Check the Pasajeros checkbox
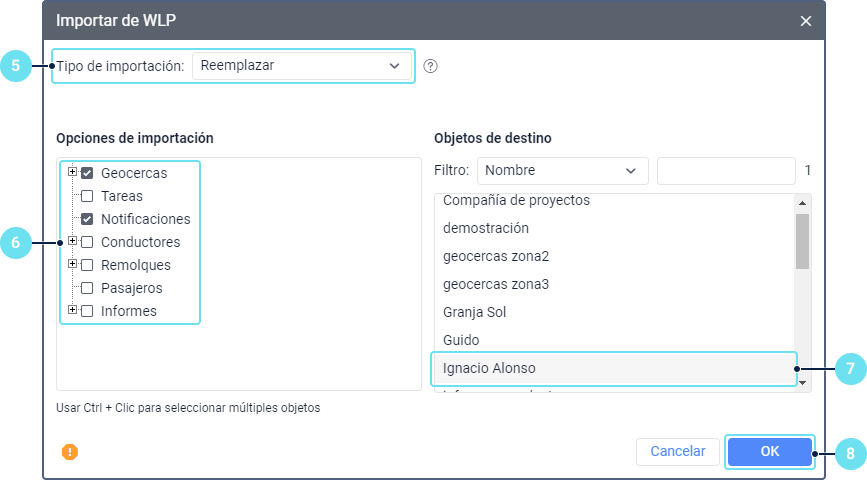 (x=87, y=288)
